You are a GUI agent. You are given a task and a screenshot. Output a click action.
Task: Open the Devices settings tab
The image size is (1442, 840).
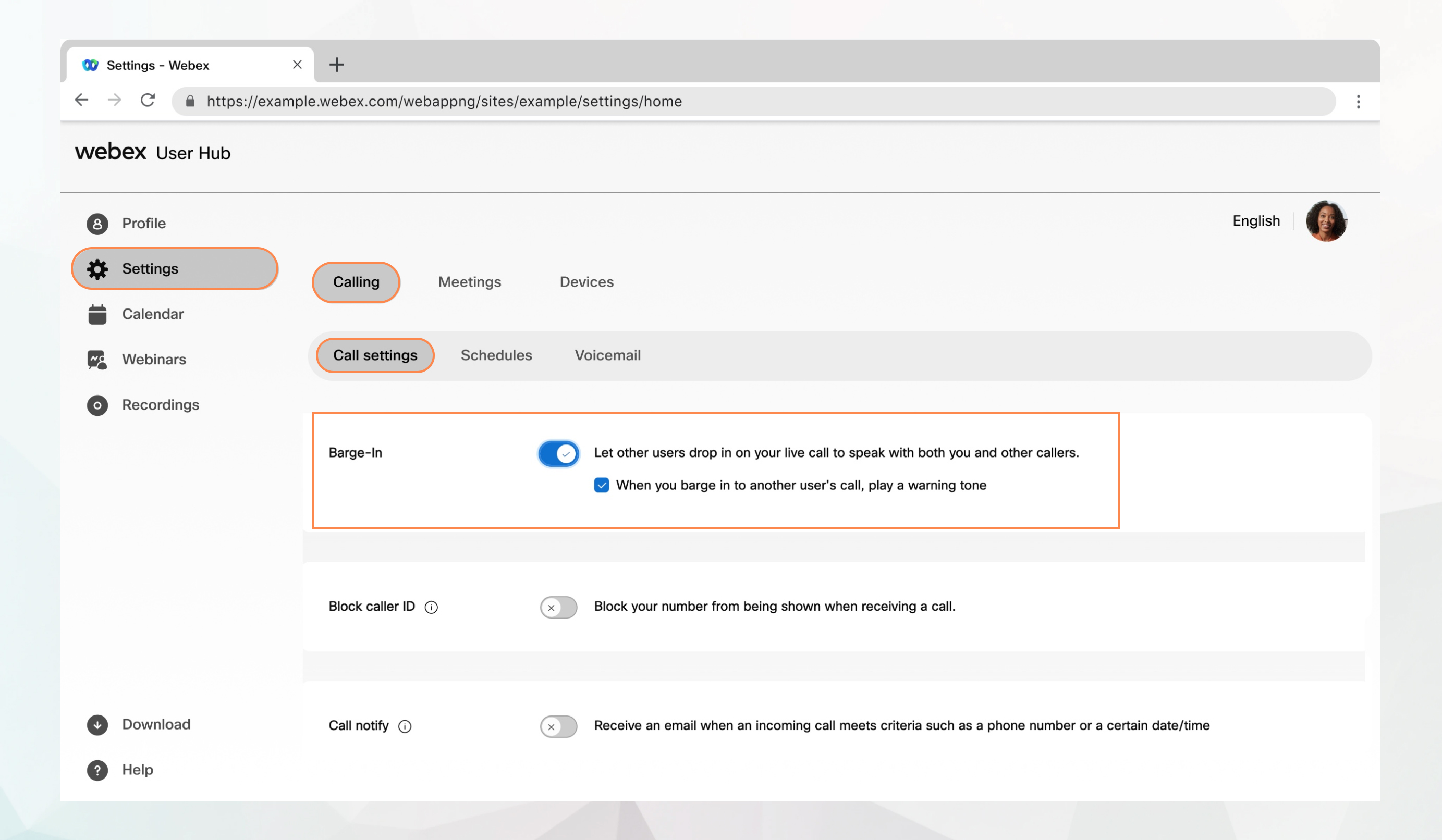(x=587, y=281)
